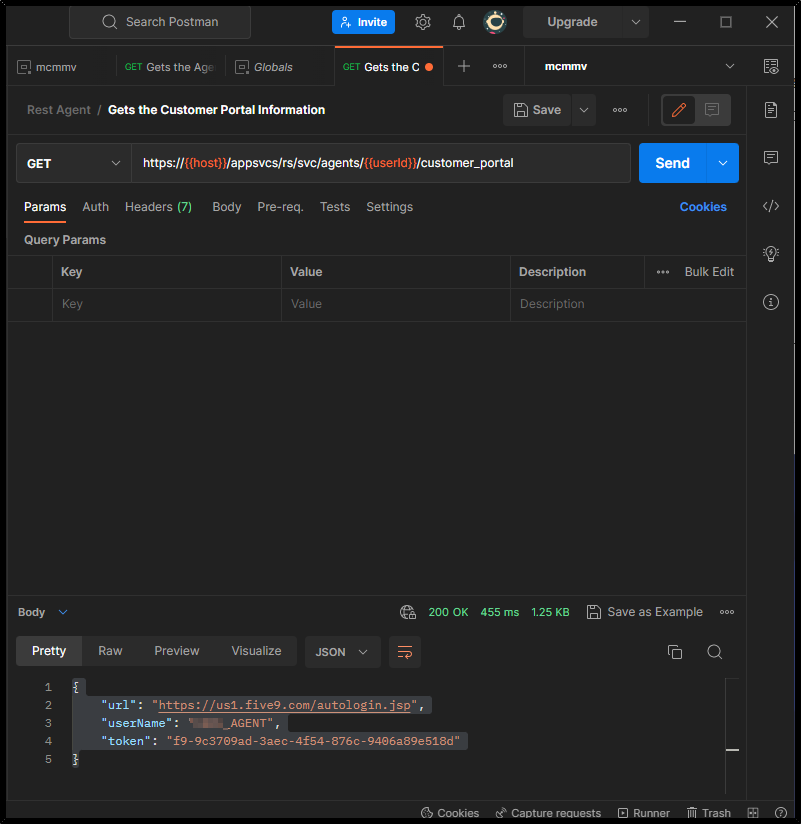Click Capture requests in status bar
The width and height of the screenshot is (801, 824).
coord(548,812)
